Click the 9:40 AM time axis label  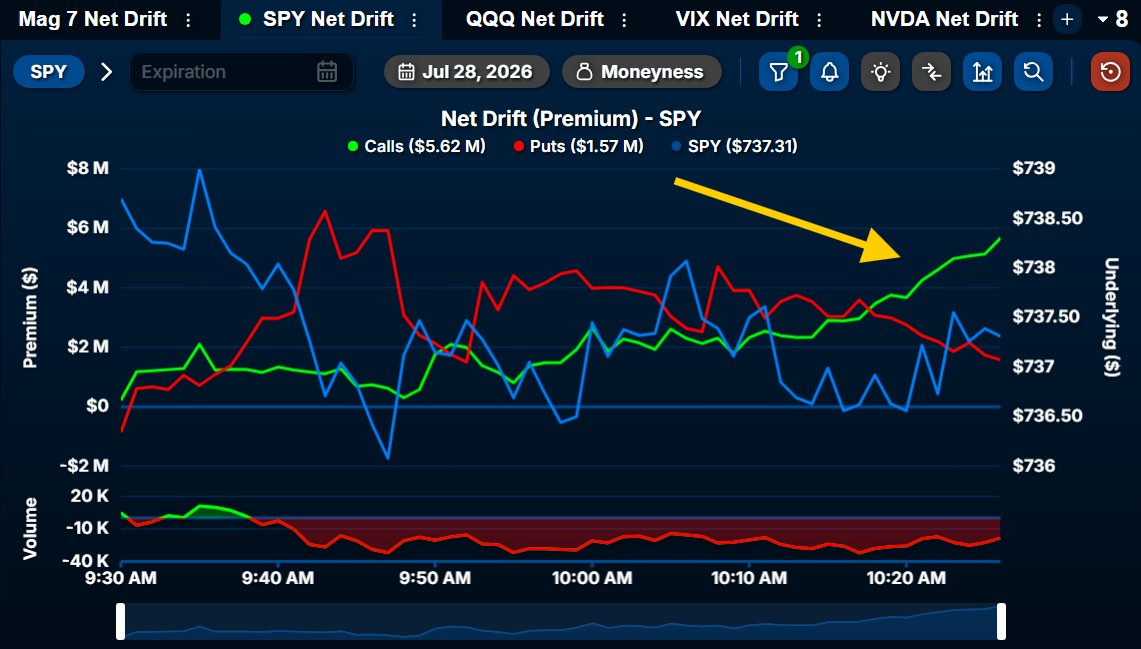tap(278, 578)
